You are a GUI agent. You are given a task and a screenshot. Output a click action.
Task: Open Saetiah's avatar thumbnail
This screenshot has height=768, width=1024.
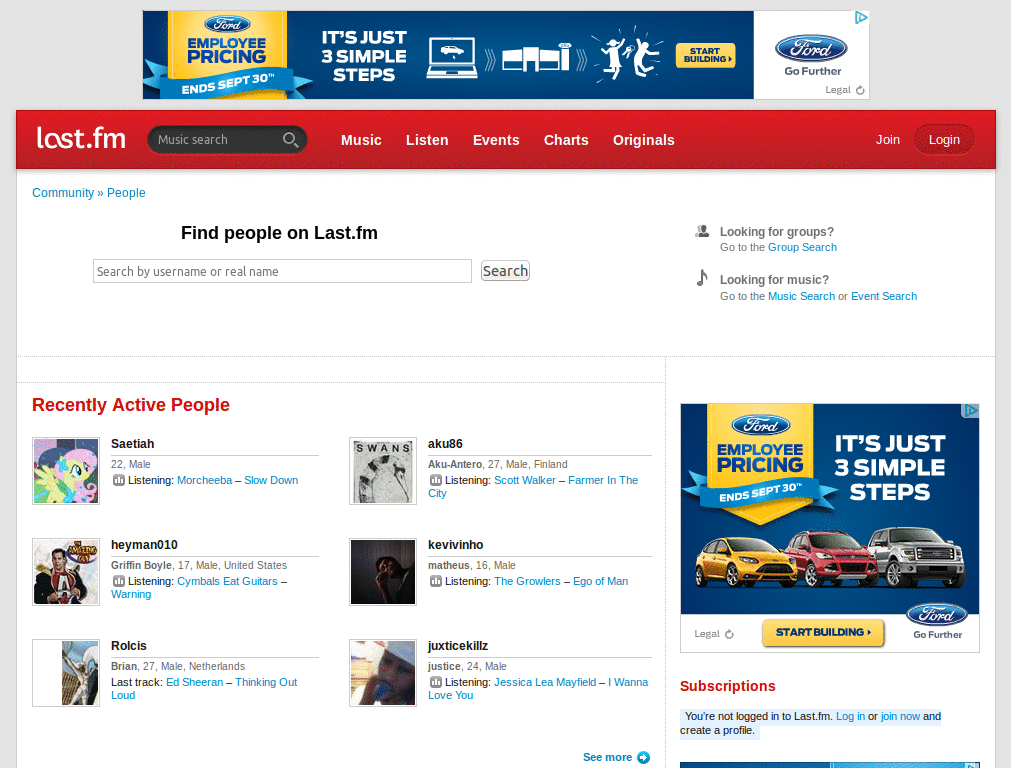66,471
